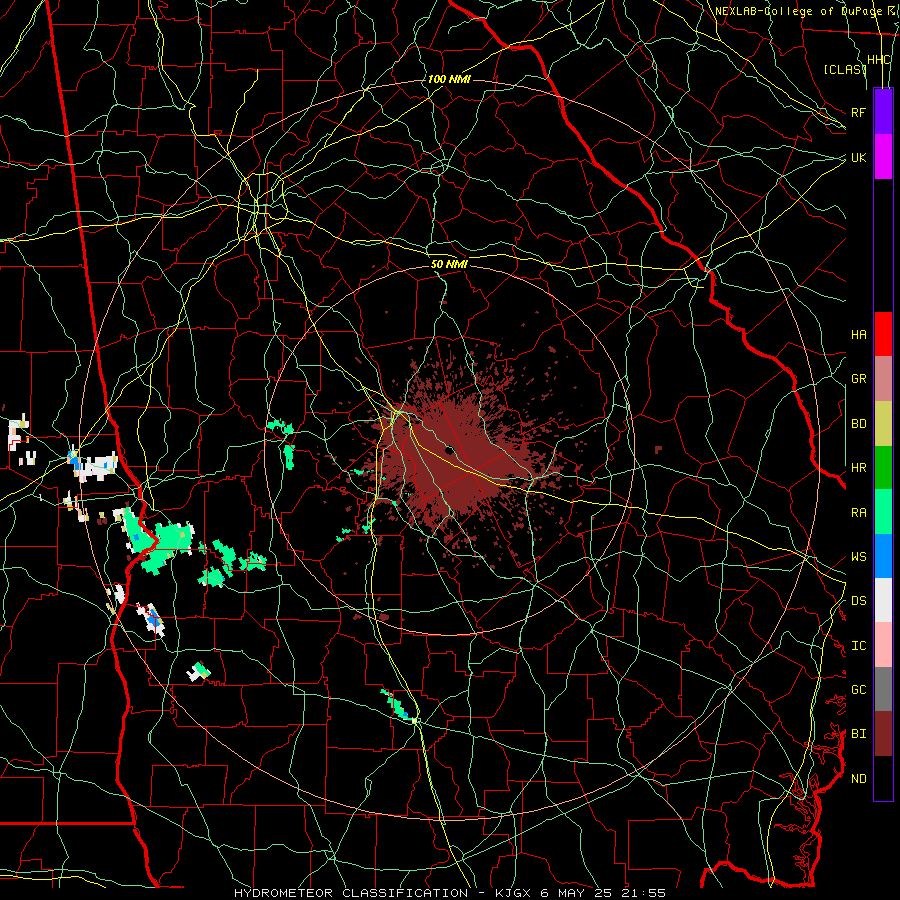Viewport: 900px width, 900px height.
Task: Click the black radar site dot
Action: (x=449, y=451)
